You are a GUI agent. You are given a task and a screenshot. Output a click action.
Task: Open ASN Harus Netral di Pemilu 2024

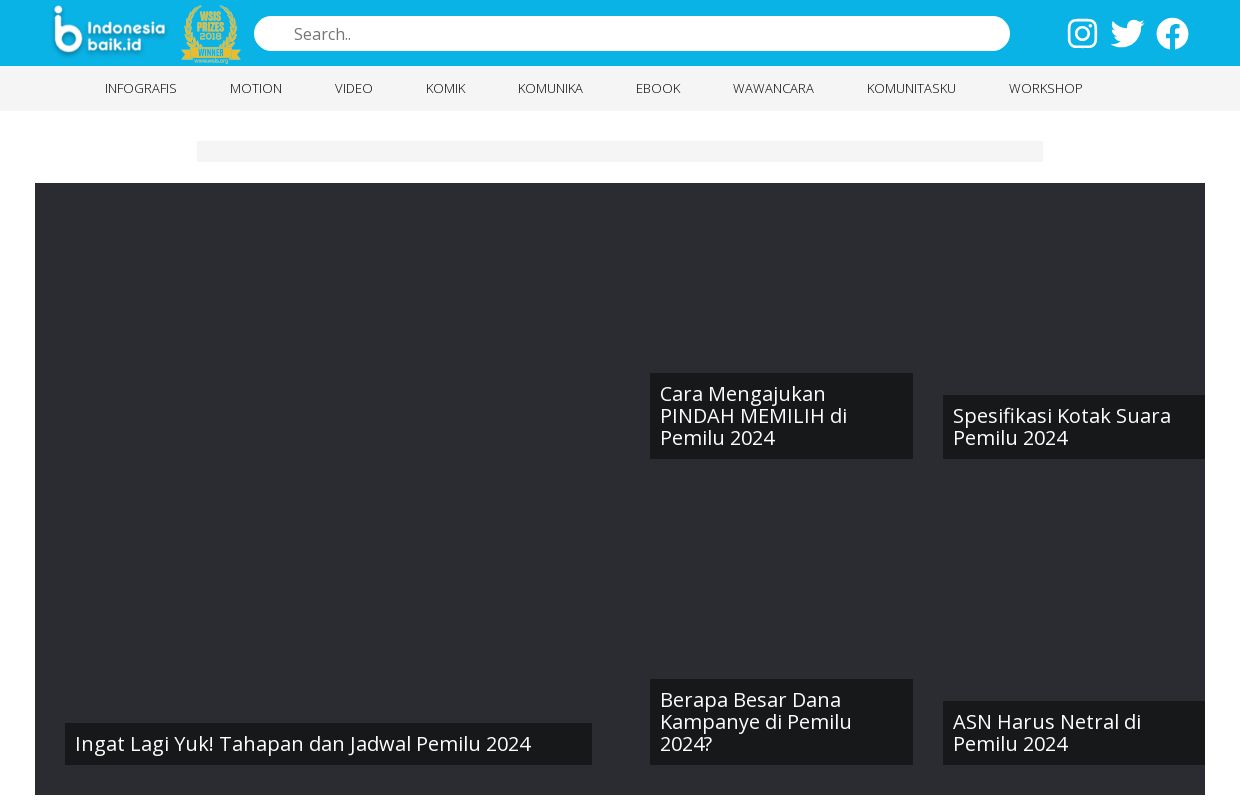(1047, 733)
